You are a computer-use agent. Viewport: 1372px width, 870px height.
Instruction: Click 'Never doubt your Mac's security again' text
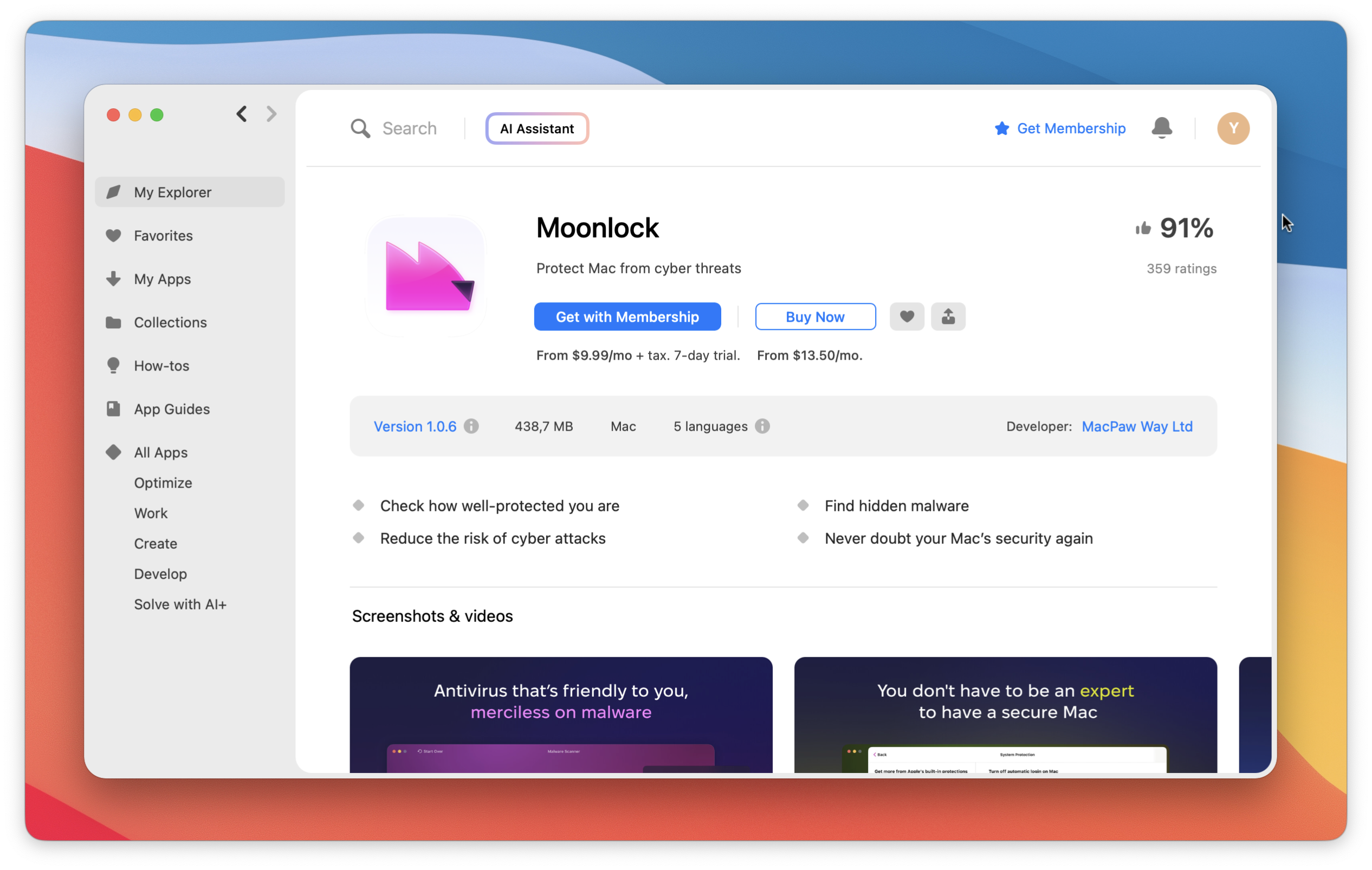(x=959, y=538)
